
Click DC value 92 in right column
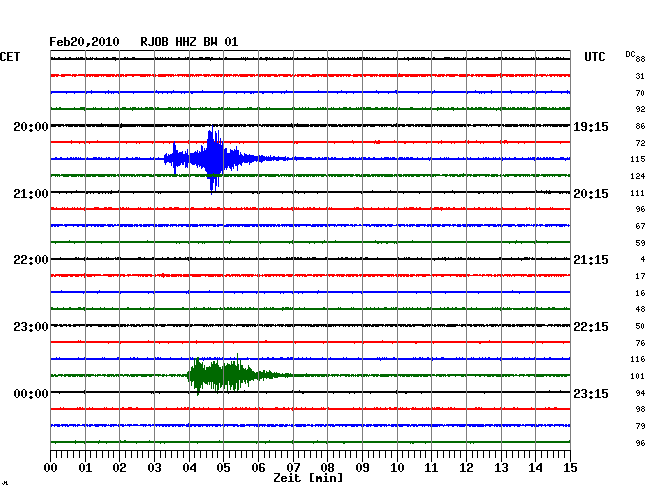coord(640,109)
